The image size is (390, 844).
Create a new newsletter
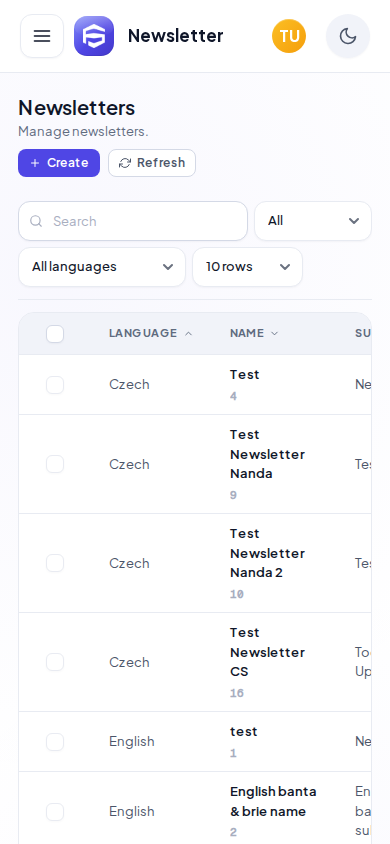[x=59, y=163]
